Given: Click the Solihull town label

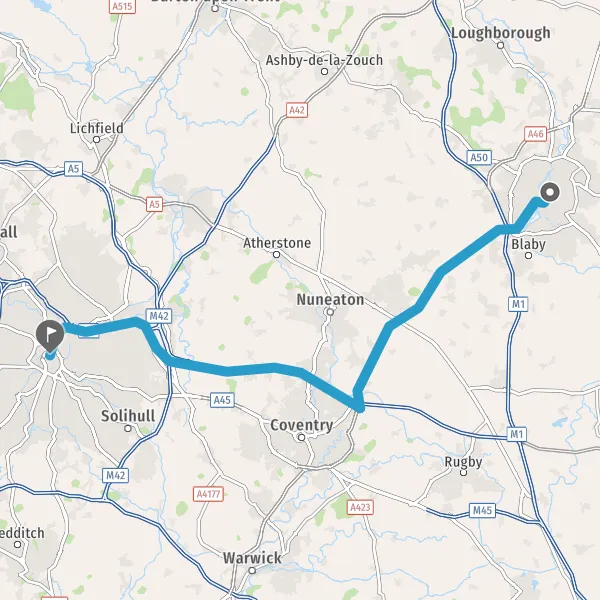Looking at the screenshot, I should [128, 416].
